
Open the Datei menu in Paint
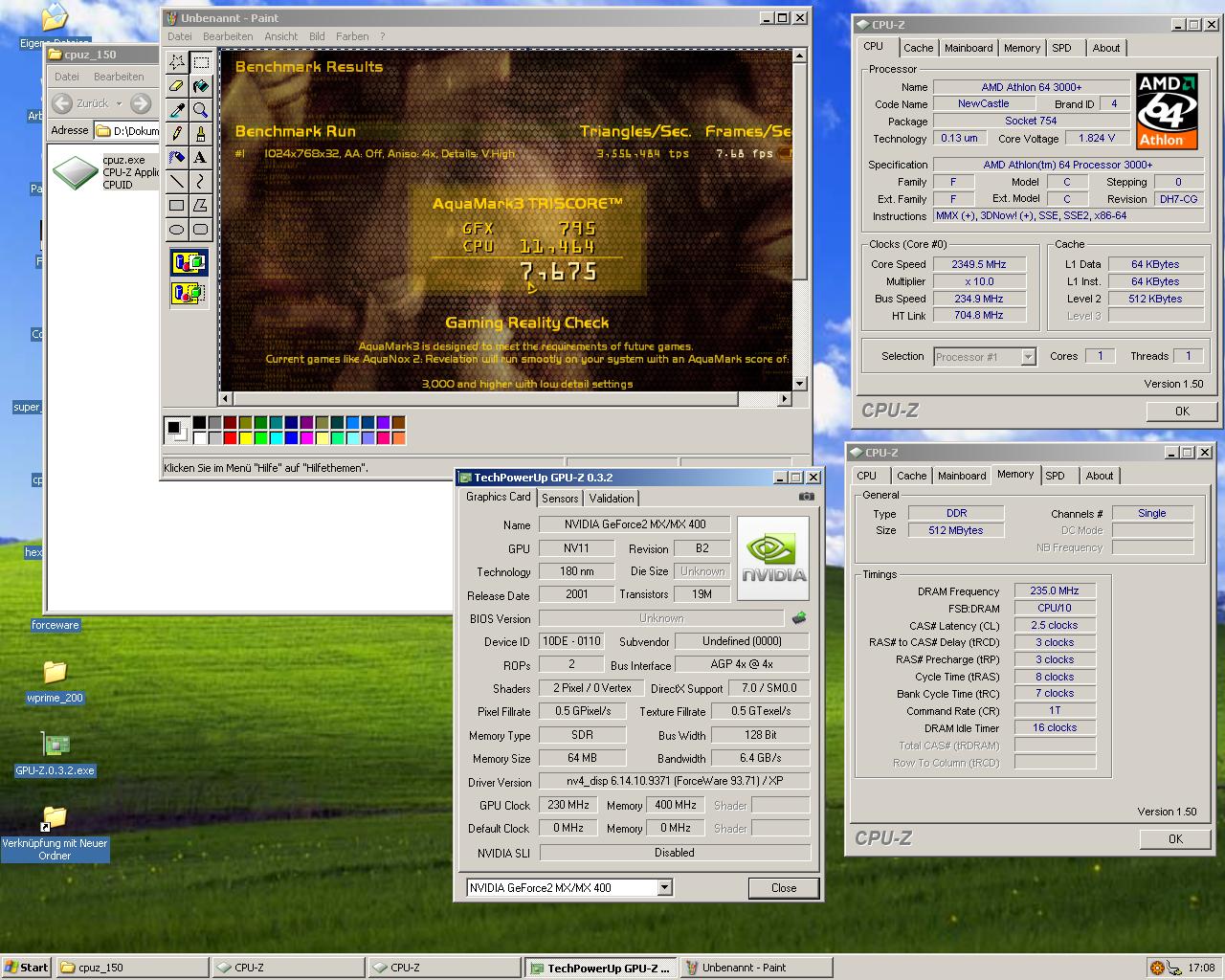tap(180, 36)
